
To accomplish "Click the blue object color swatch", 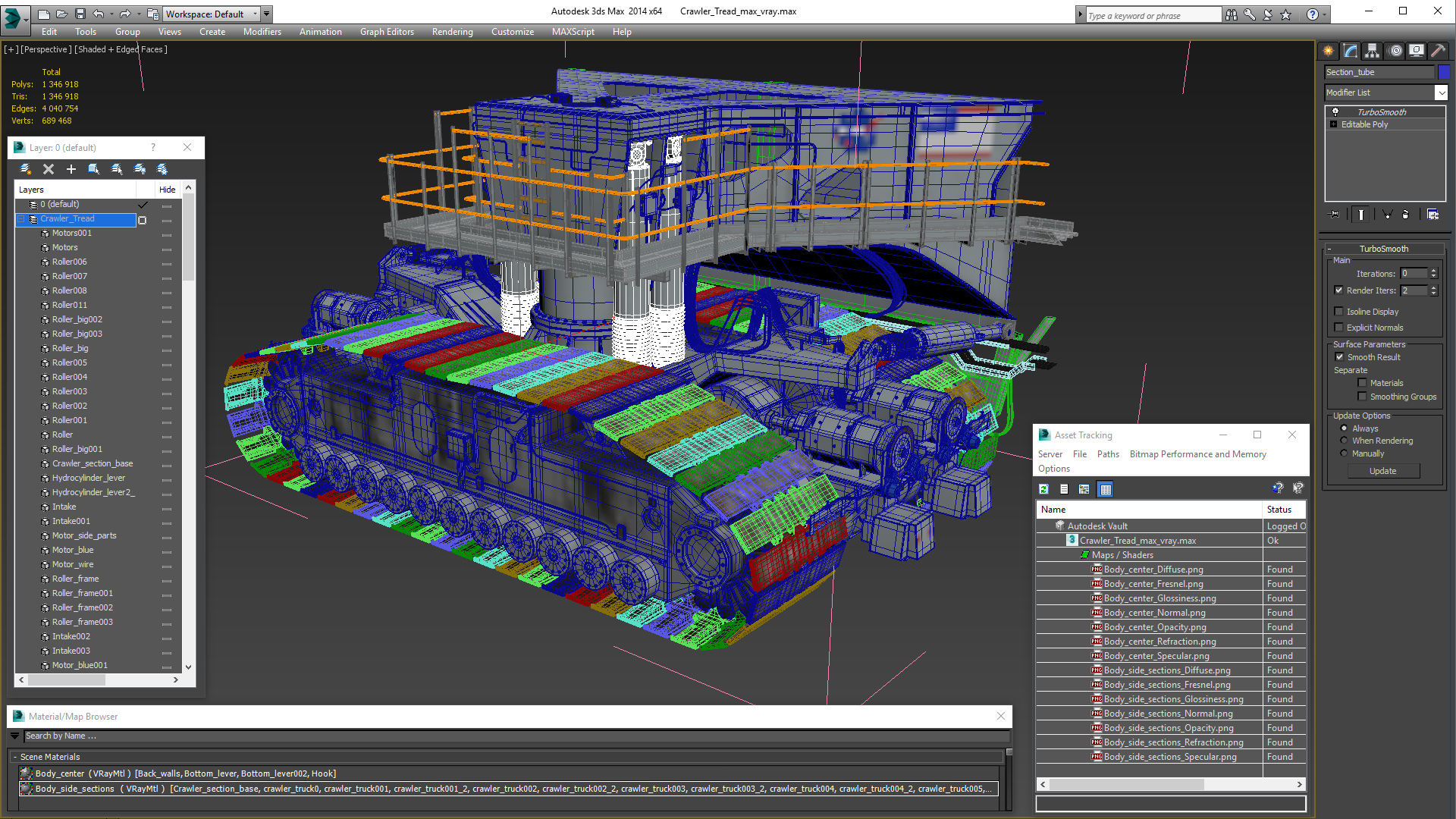I will coord(1444,72).
